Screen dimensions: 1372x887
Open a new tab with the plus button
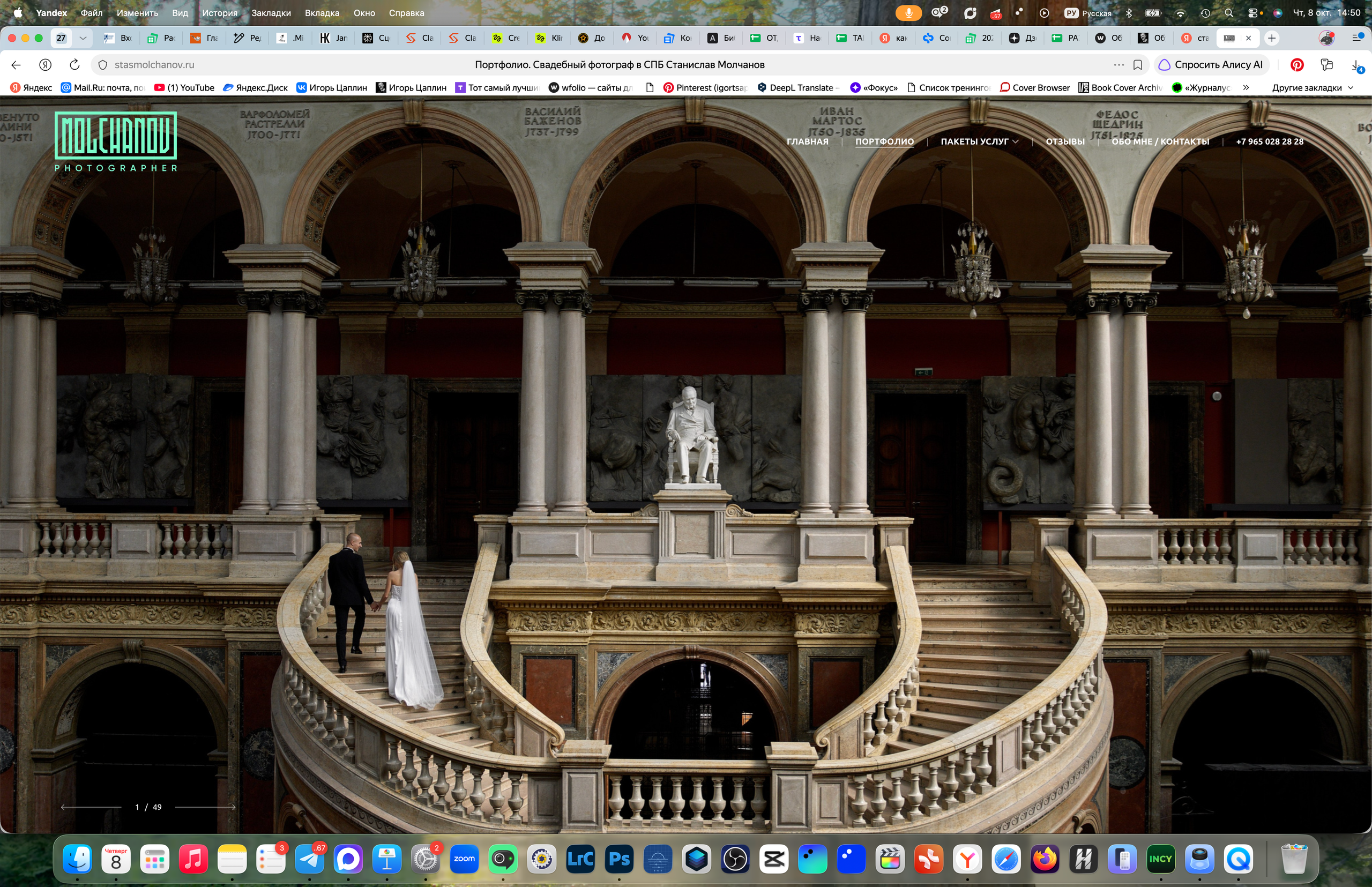pyautogui.click(x=1272, y=38)
